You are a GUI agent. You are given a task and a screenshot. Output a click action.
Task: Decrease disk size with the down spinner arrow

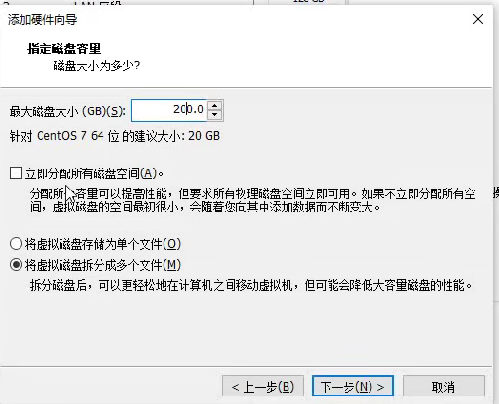point(214,115)
